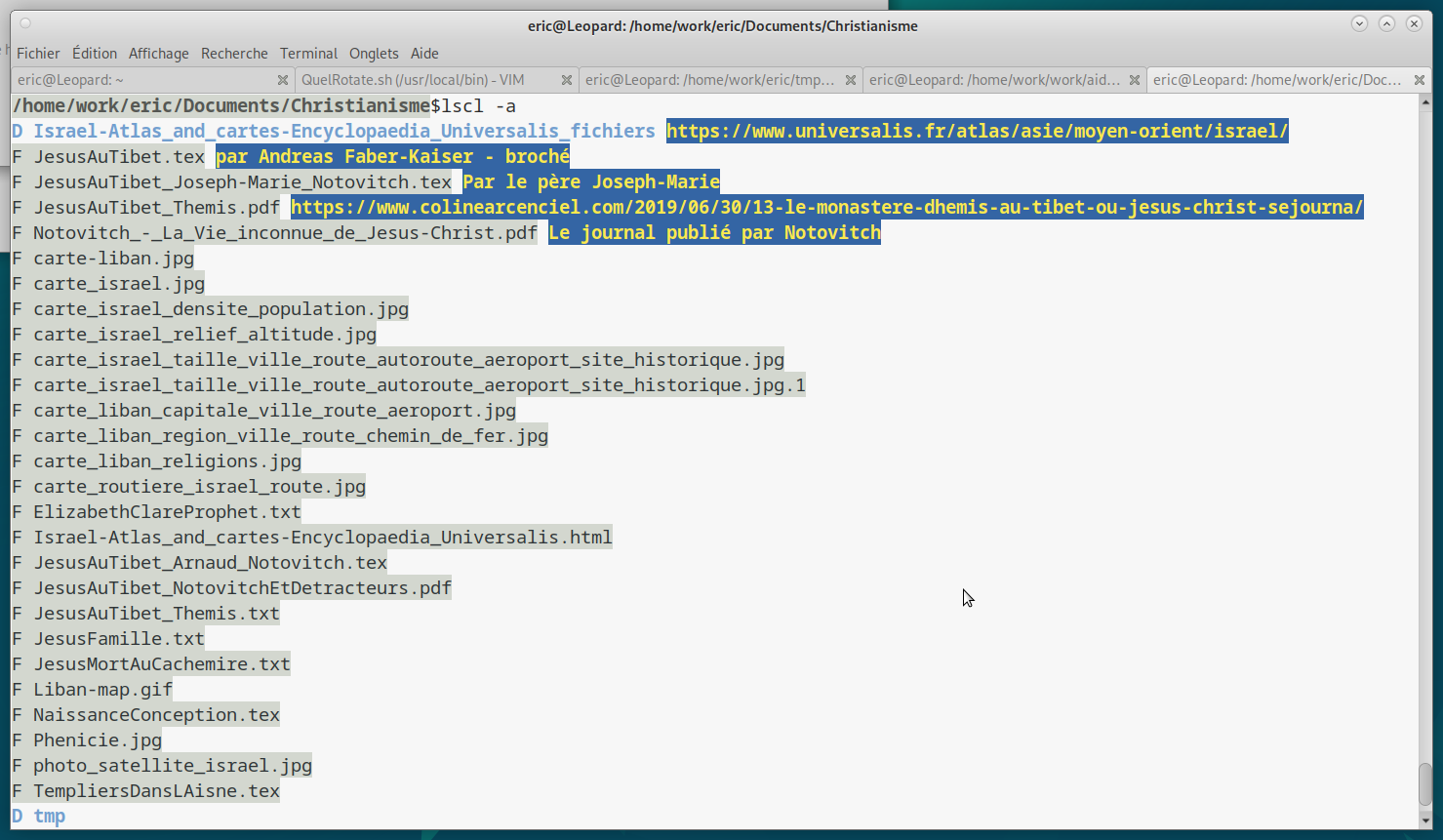Open the Recherche menu
The height and width of the screenshot is (840, 1443).
pos(234,54)
